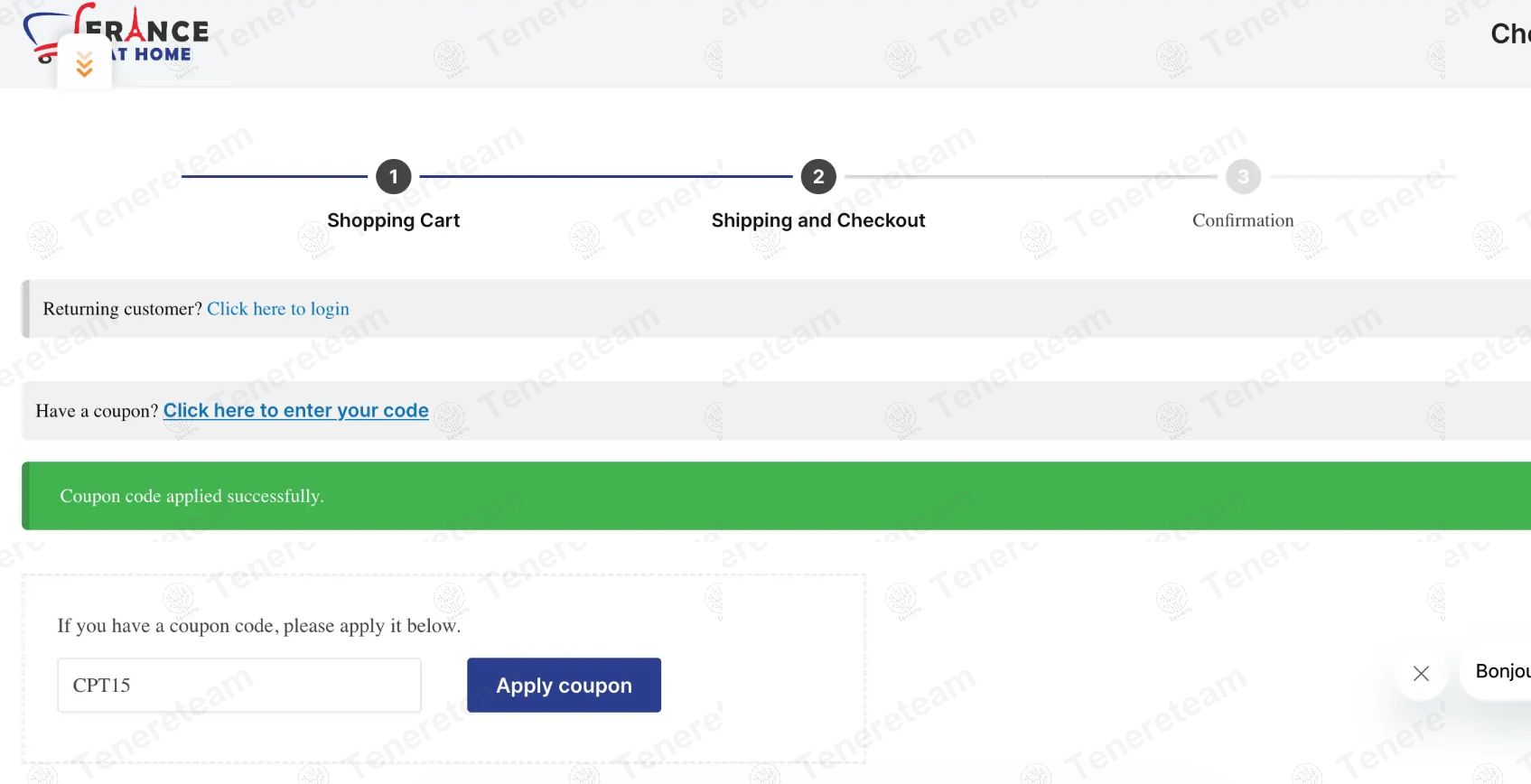The height and width of the screenshot is (784, 1531).
Task: Open the Bonjour chat bubble
Action: 1498,671
